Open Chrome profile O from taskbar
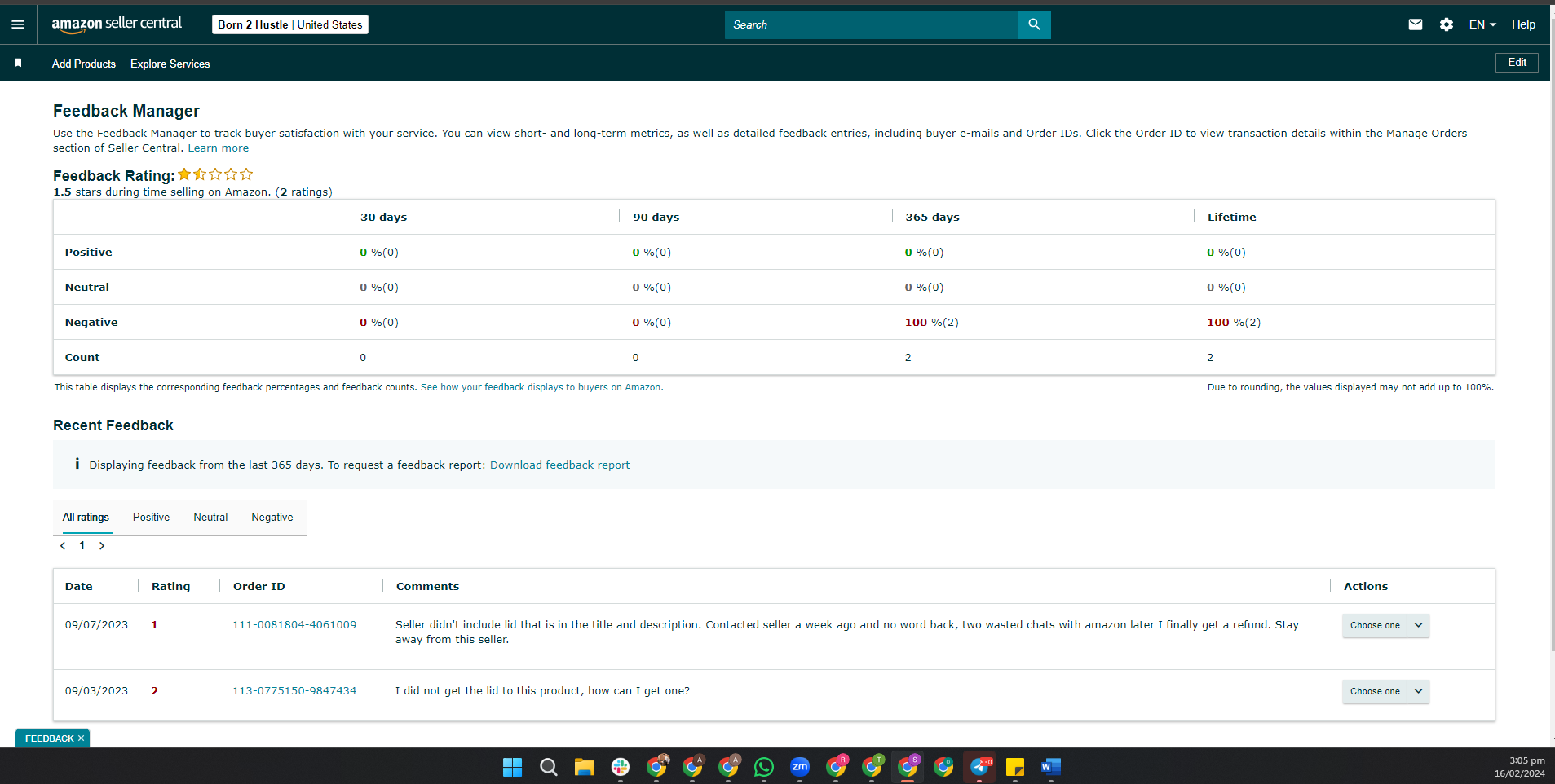 click(943, 767)
